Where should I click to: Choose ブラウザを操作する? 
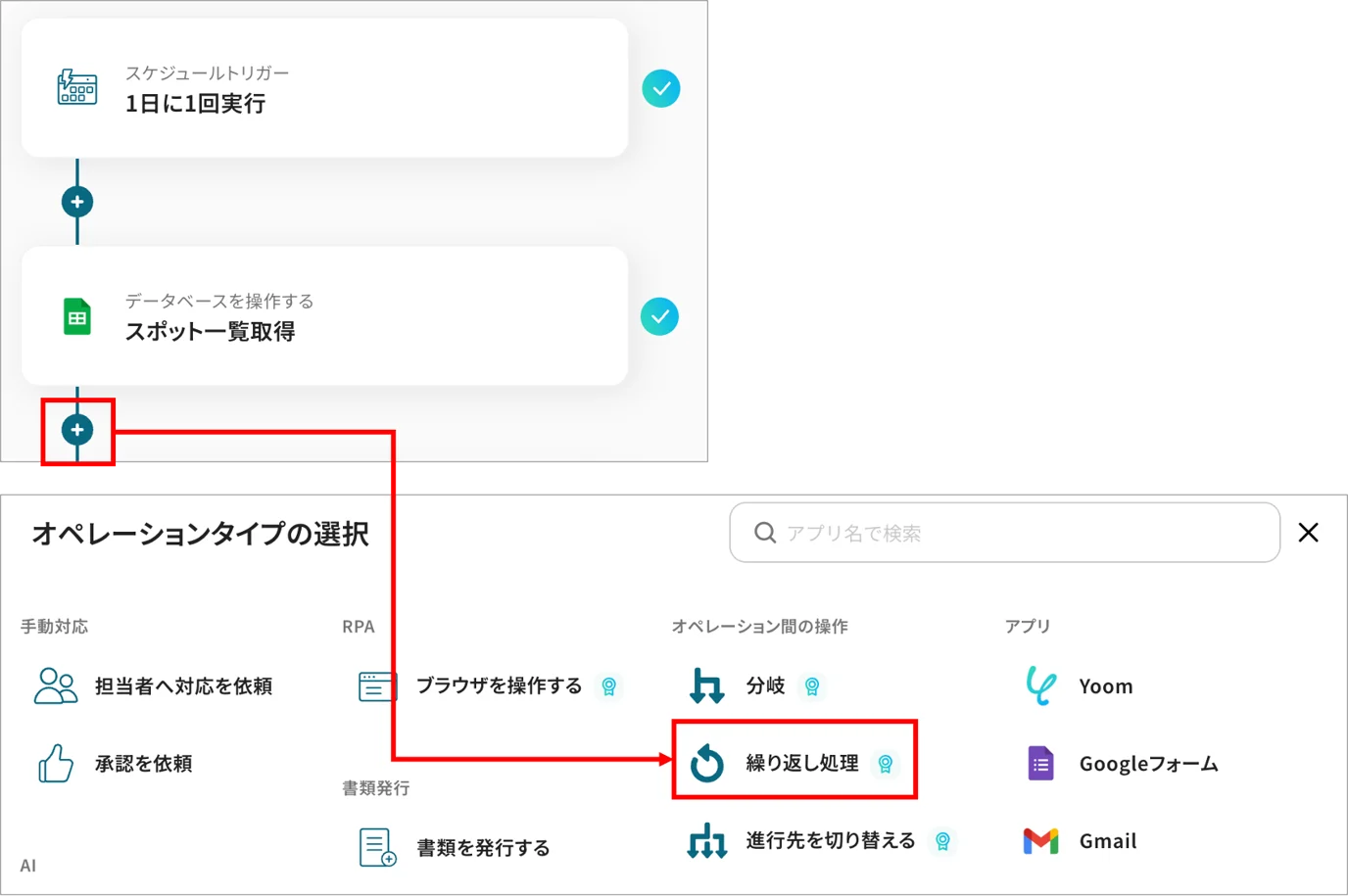499,685
